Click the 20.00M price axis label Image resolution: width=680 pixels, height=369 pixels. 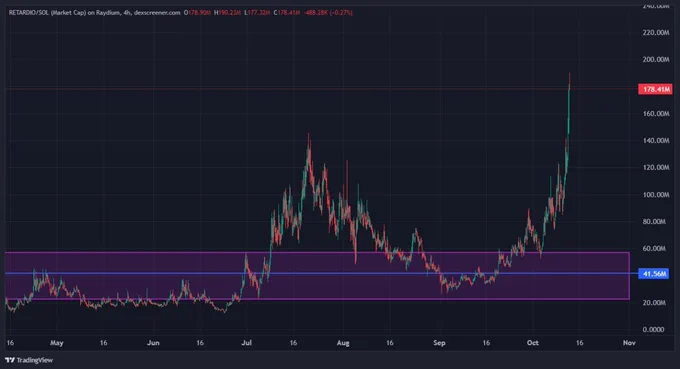point(654,303)
